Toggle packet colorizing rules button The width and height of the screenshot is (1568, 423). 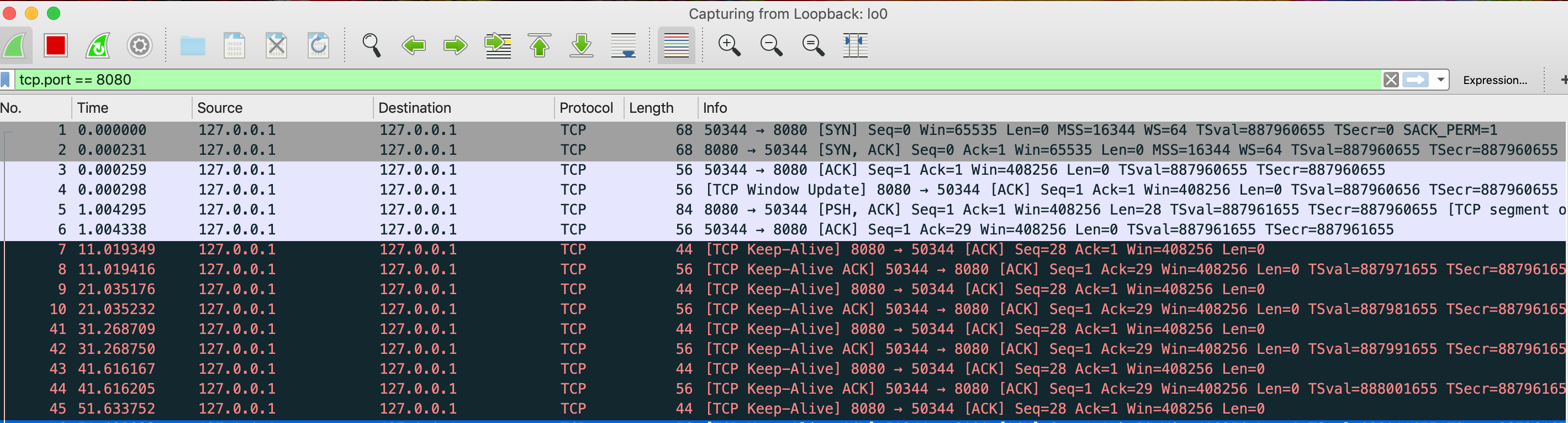676,46
